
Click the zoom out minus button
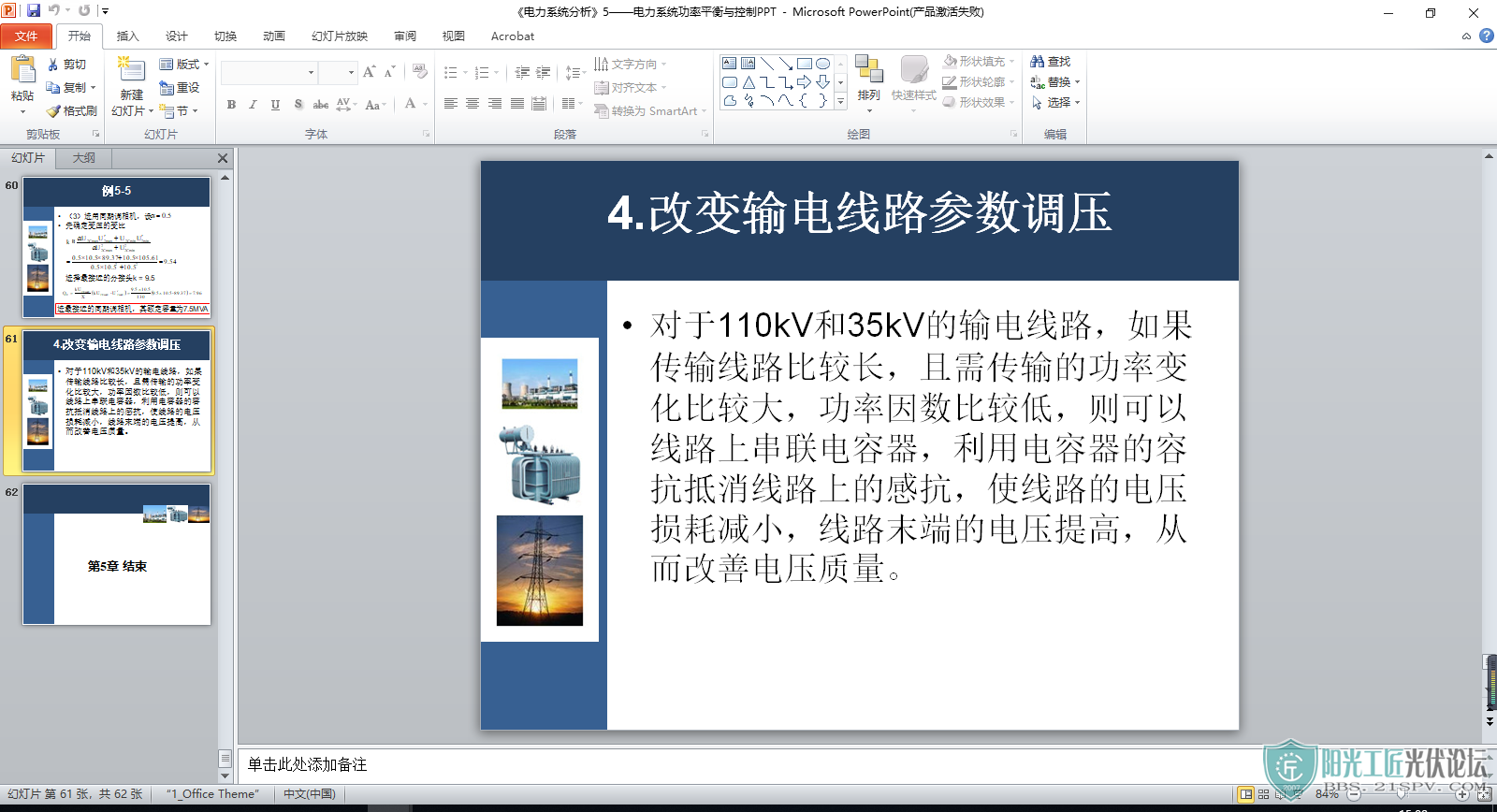1353,794
